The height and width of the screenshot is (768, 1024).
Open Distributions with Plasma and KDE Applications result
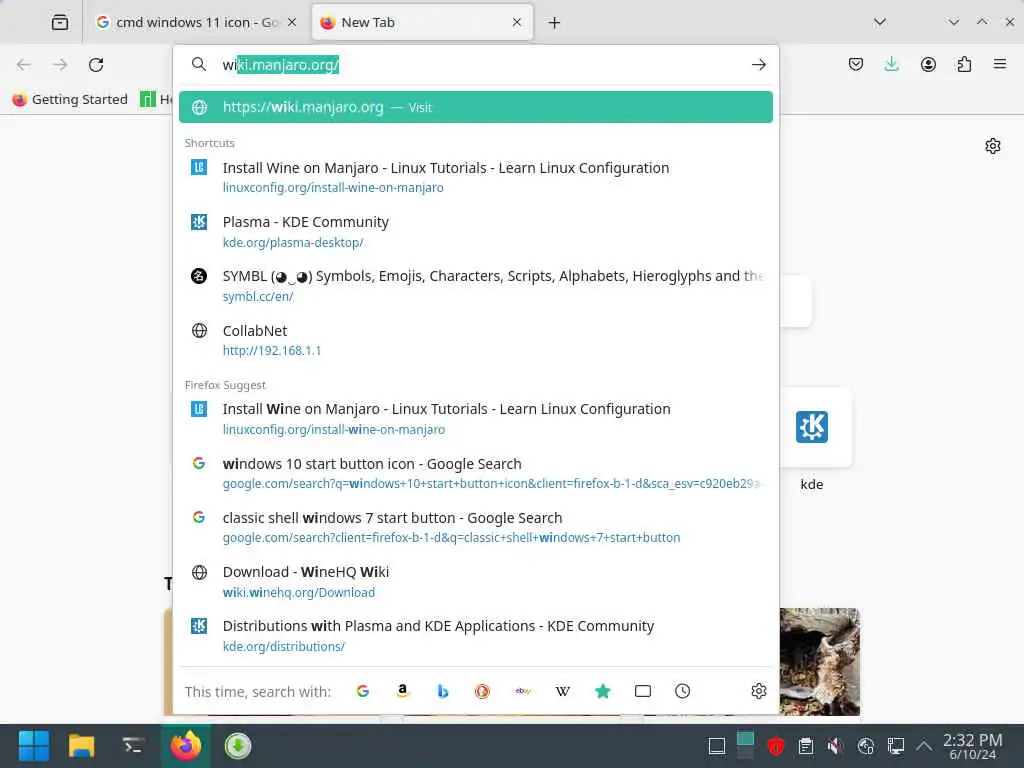(475, 635)
